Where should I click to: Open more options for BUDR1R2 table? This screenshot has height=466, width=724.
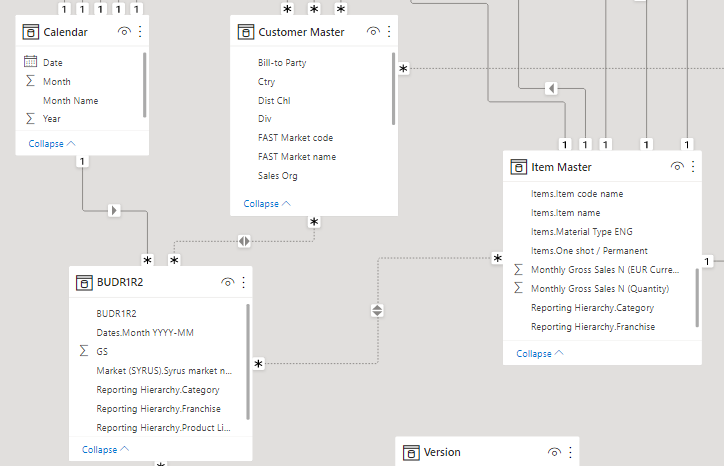tap(243, 282)
